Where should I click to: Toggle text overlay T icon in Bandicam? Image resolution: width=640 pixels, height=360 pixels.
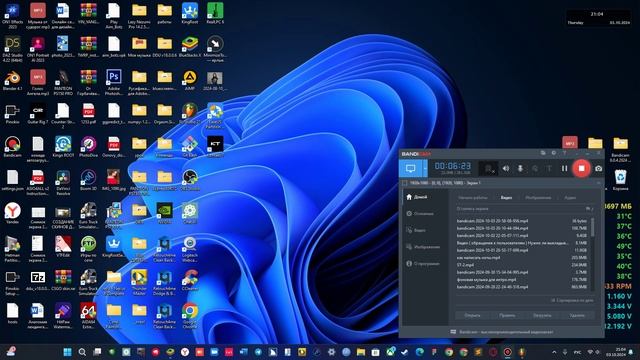549,168
